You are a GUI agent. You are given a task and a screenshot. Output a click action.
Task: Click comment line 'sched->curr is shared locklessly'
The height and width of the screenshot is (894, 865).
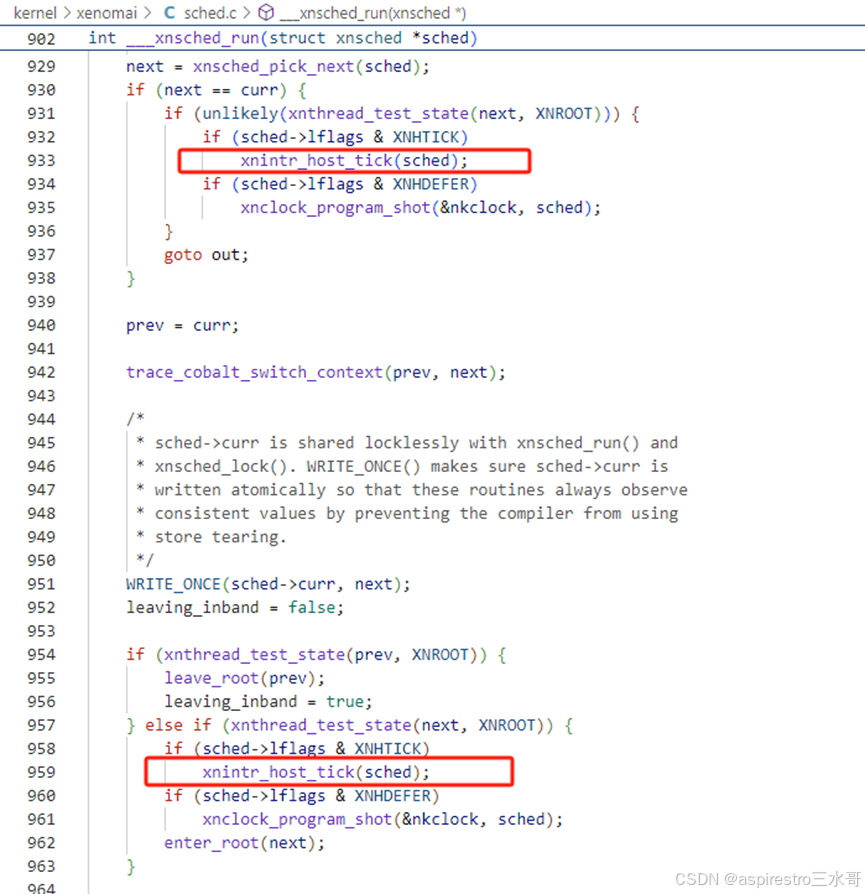point(407,443)
